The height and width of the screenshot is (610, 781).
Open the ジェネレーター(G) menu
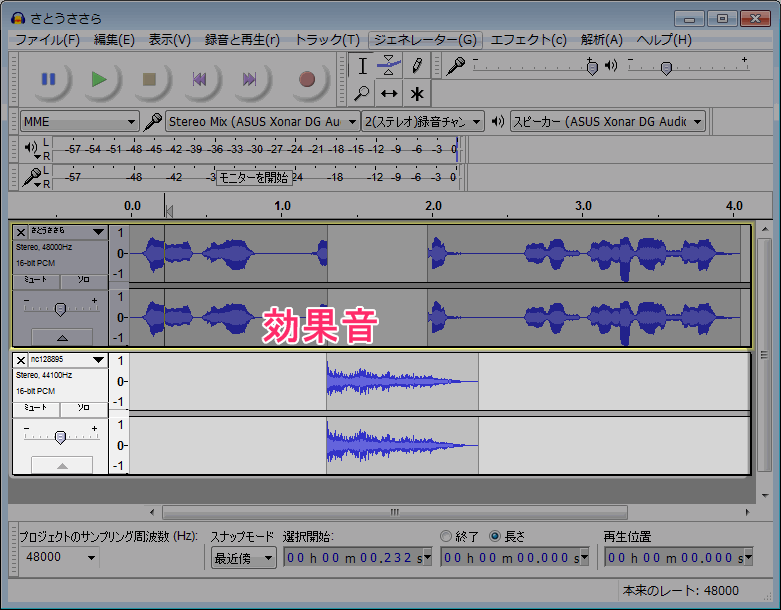pos(425,40)
